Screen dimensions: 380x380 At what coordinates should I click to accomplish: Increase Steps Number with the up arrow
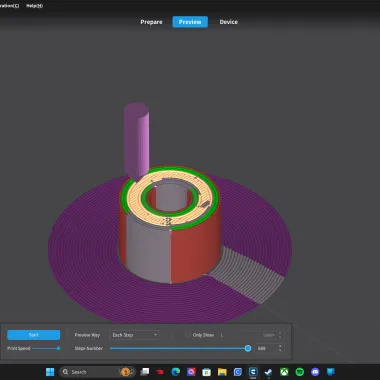pyautogui.click(x=280, y=346)
